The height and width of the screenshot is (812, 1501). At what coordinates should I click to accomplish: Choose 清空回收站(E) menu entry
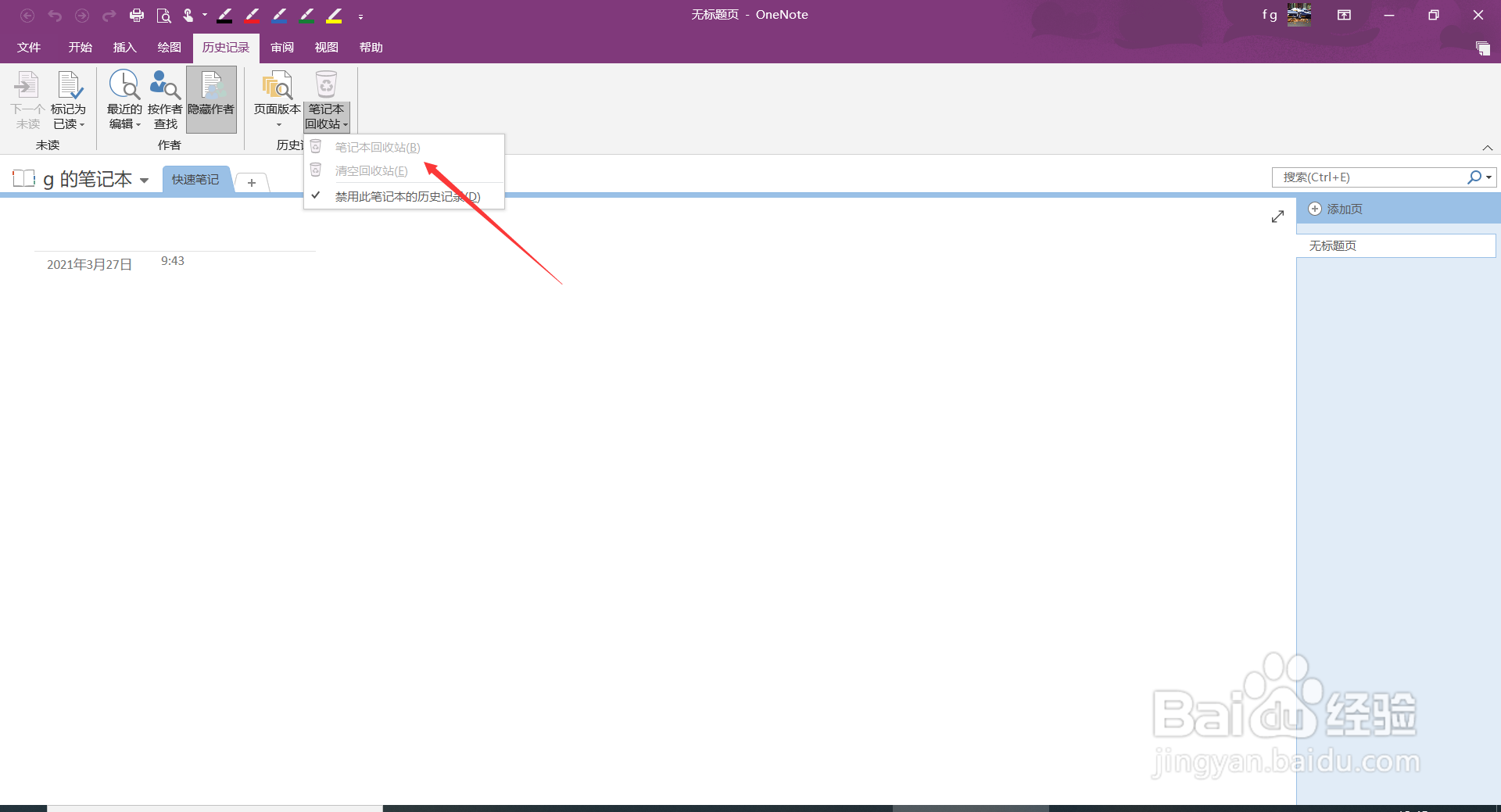pos(404,170)
